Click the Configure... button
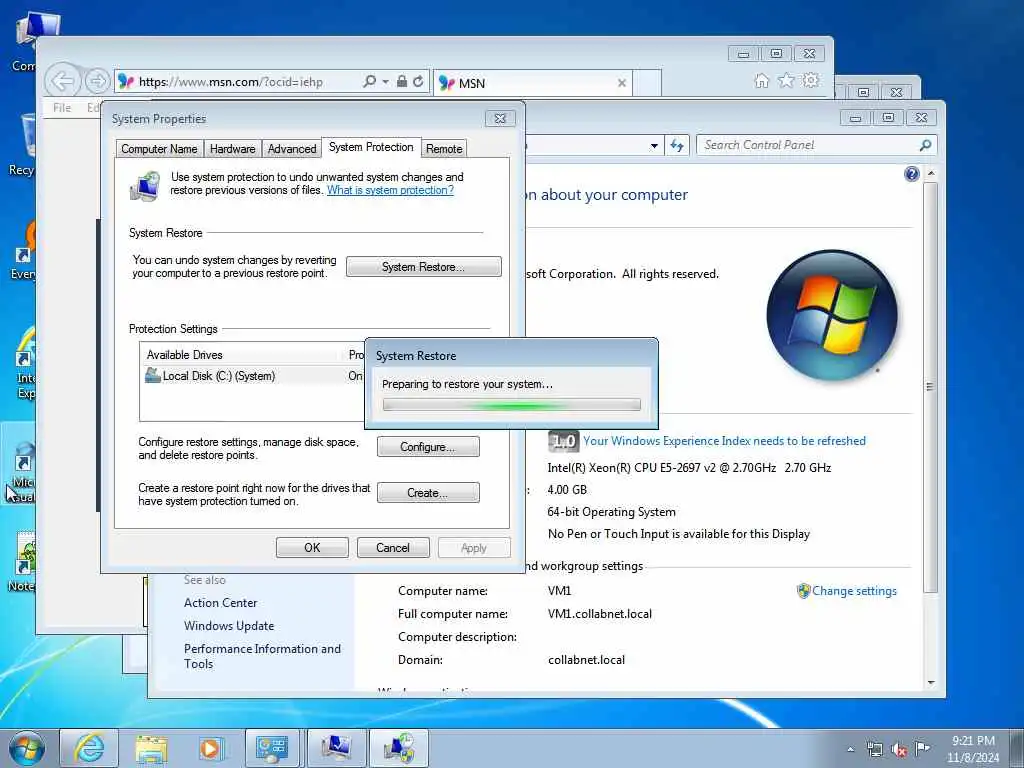This screenshot has height=768, width=1024. [x=428, y=447]
